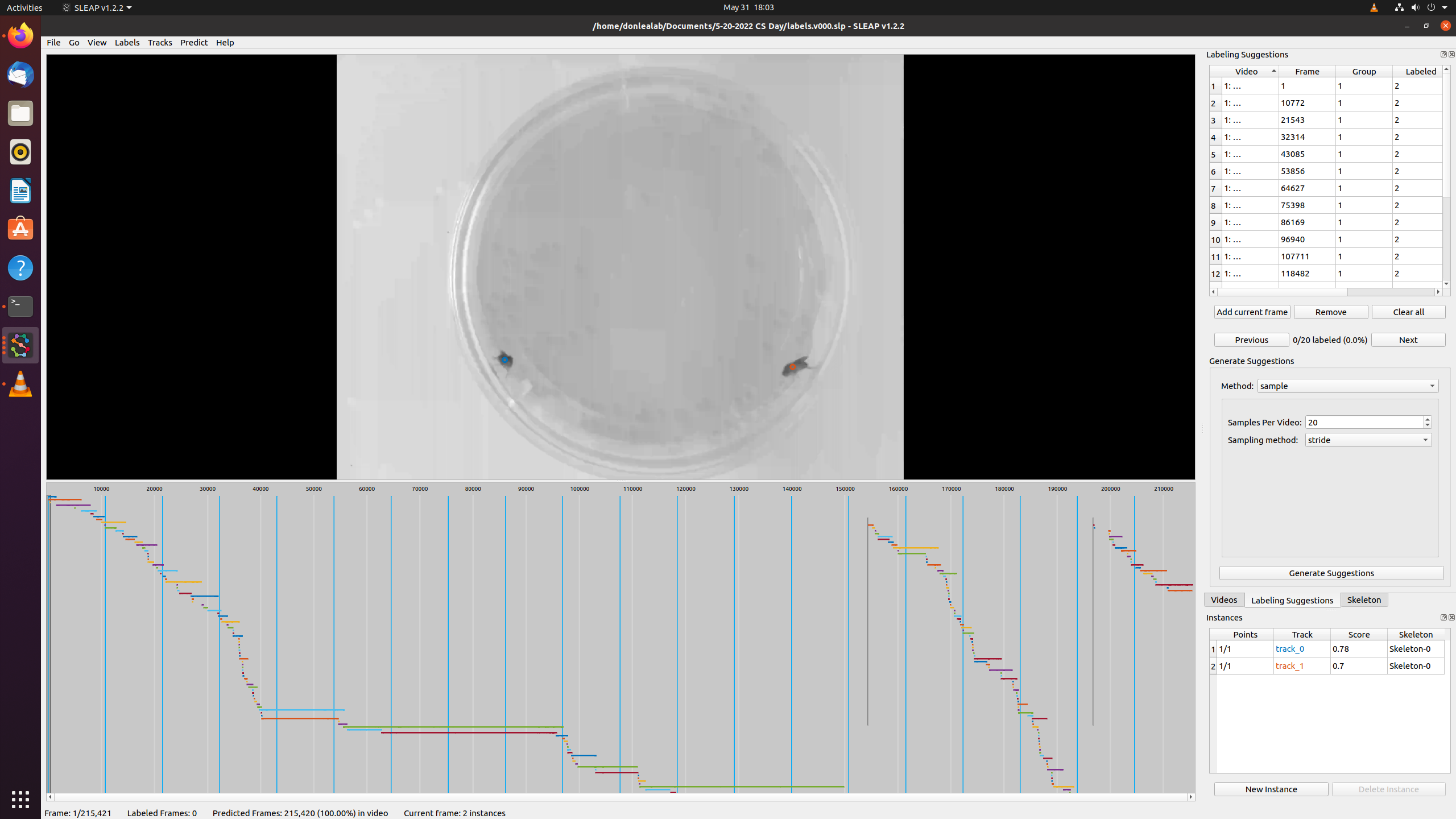Screen dimensions: 1456x819
Task: Increment Samples Per Video with the up arrow
Action: (1428, 419)
